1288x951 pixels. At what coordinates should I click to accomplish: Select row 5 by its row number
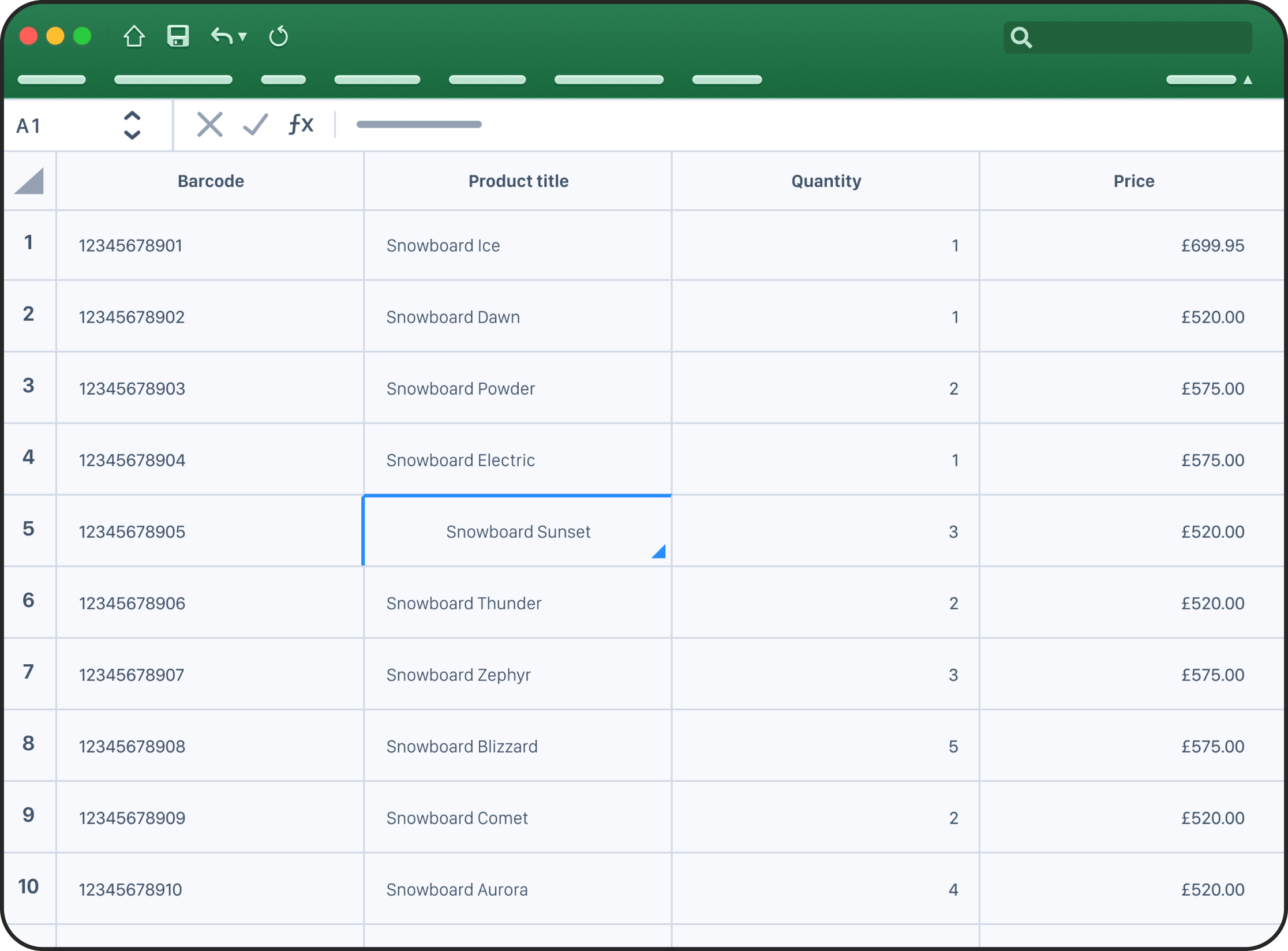coord(29,530)
